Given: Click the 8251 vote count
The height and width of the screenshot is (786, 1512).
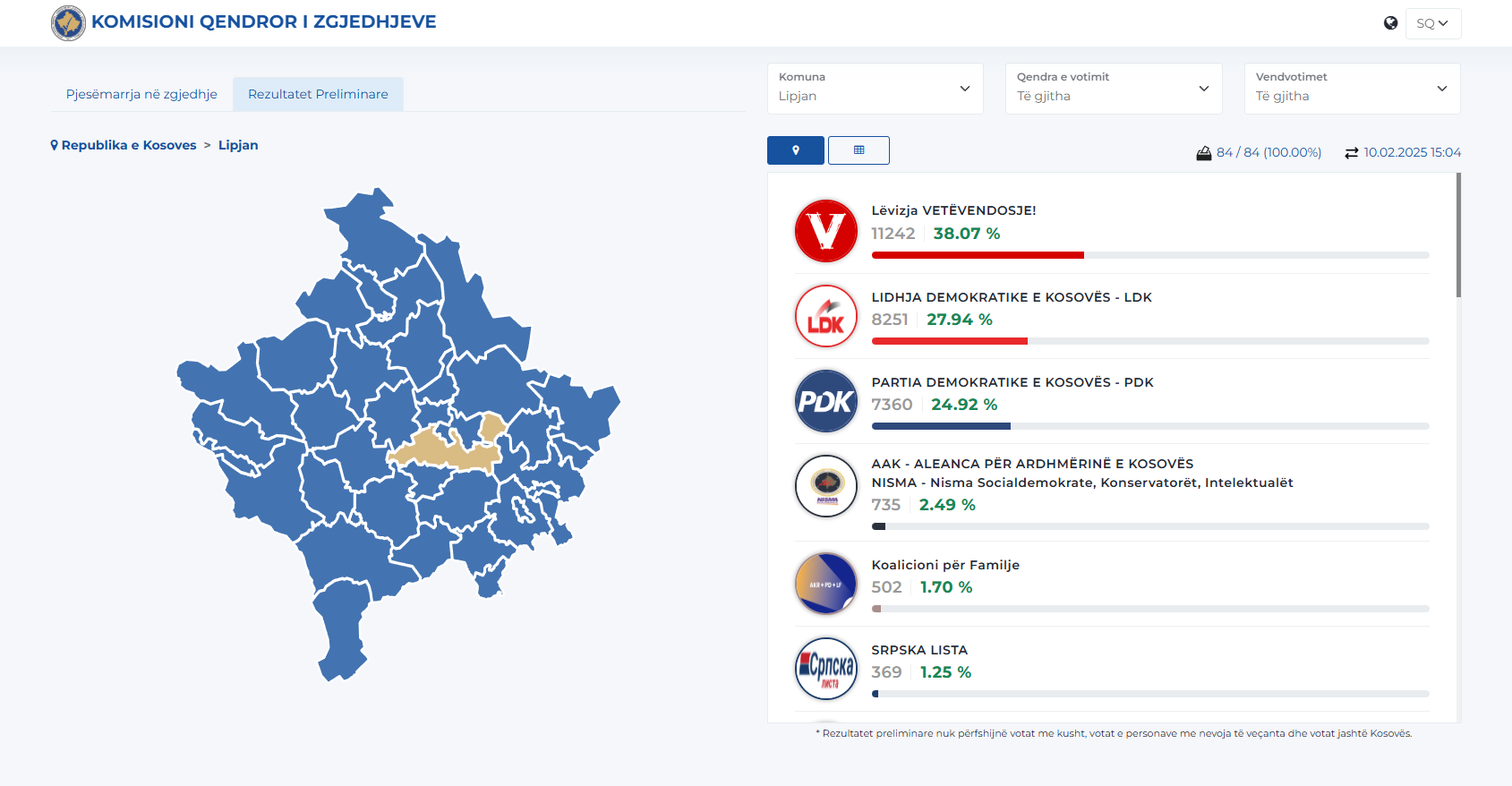Looking at the screenshot, I should click(890, 320).
